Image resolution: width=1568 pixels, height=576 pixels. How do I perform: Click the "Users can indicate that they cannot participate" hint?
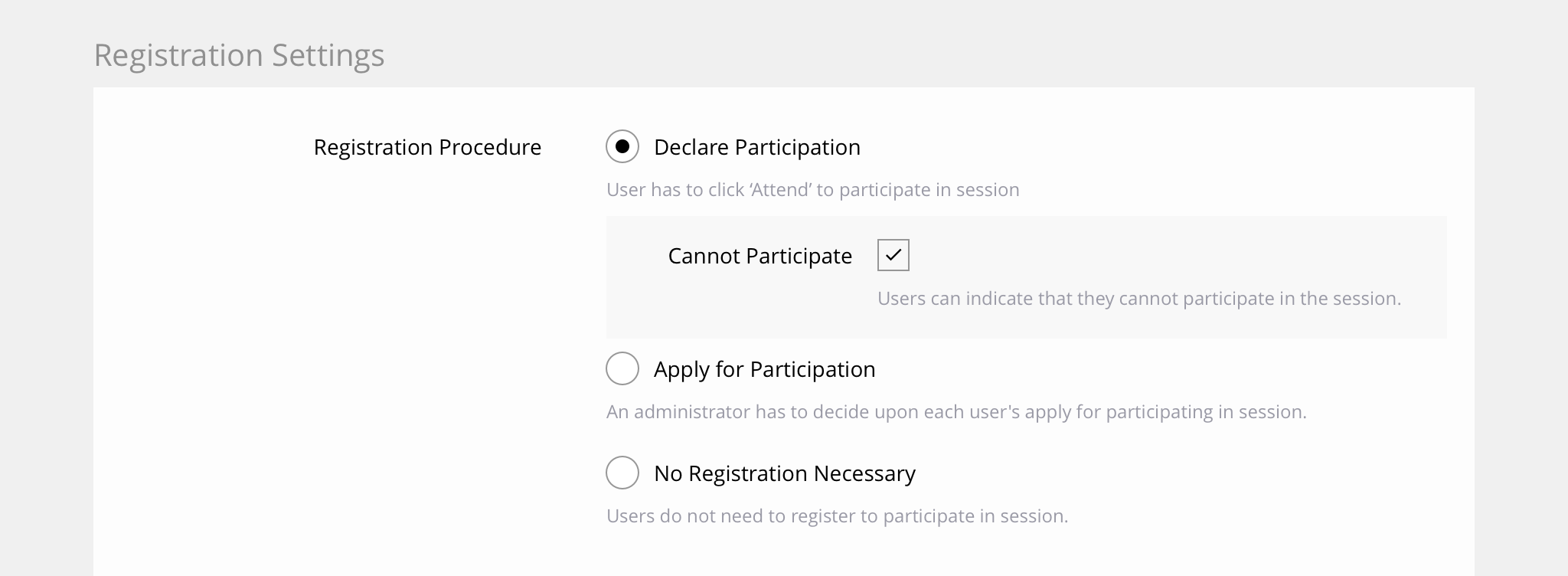tap(1138, 299)
